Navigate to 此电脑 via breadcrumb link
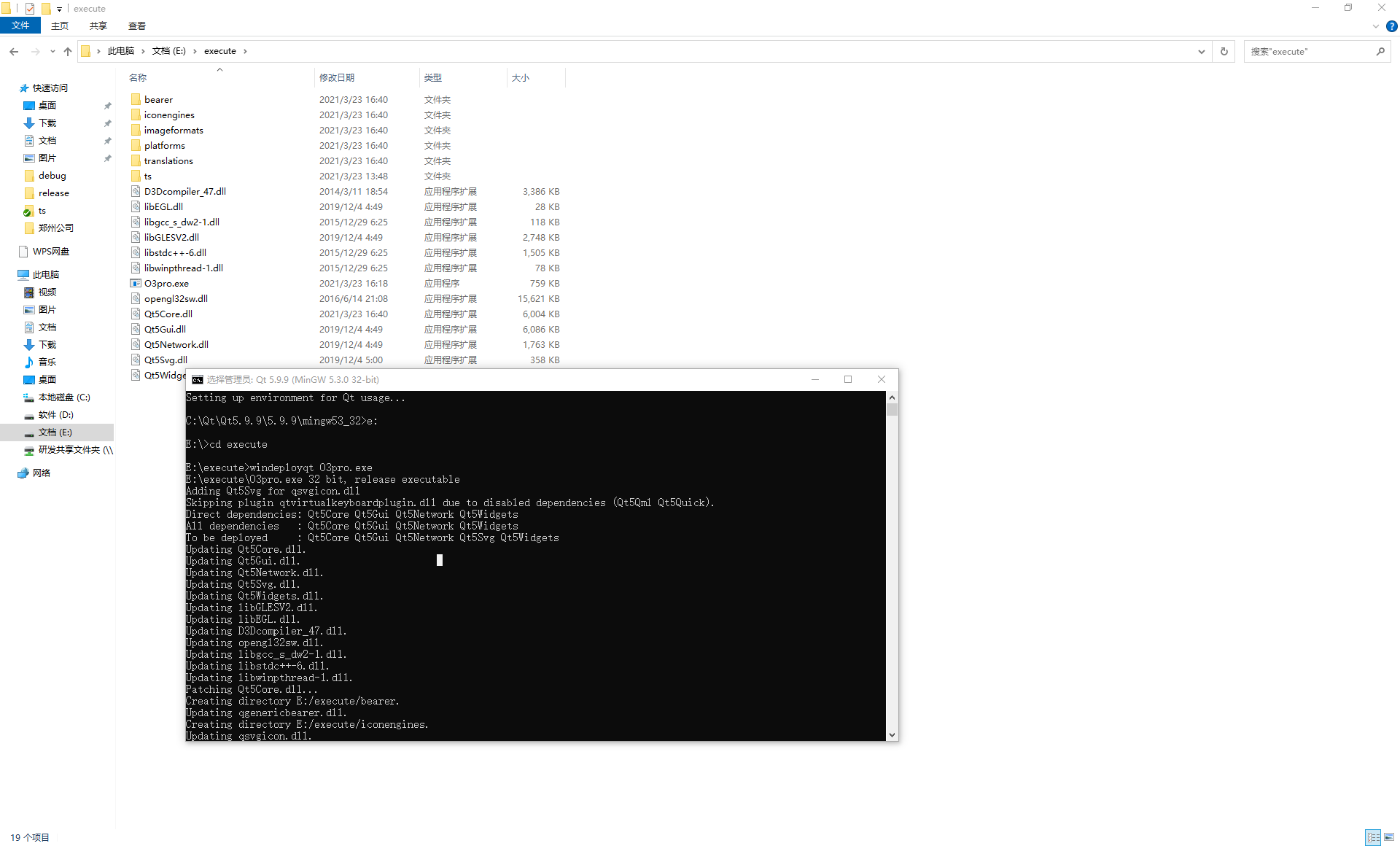The image size is (1400, 846). pyautogui.click(x=121, y=51)
